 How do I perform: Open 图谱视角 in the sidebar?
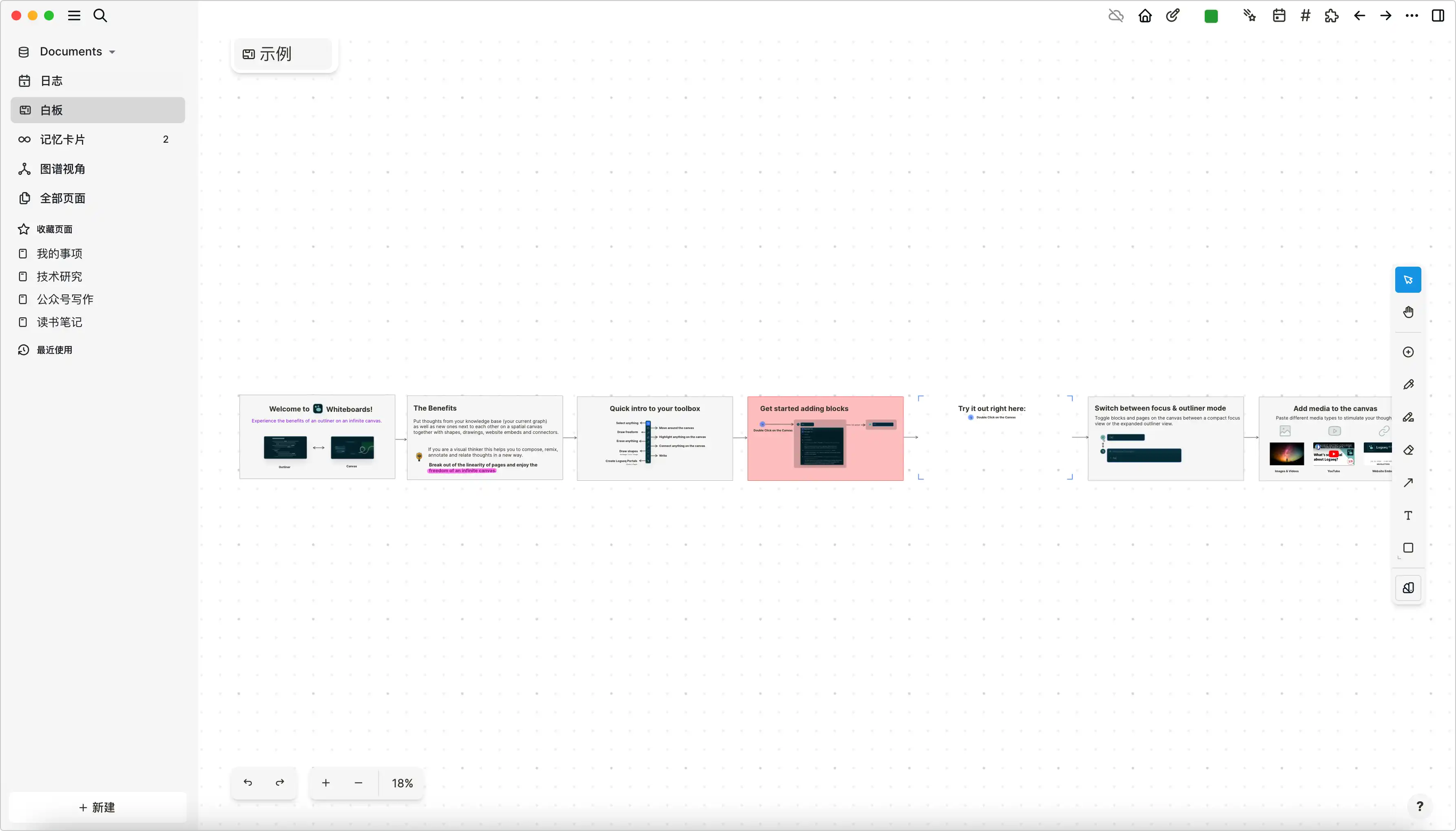[x=62, y=169]
